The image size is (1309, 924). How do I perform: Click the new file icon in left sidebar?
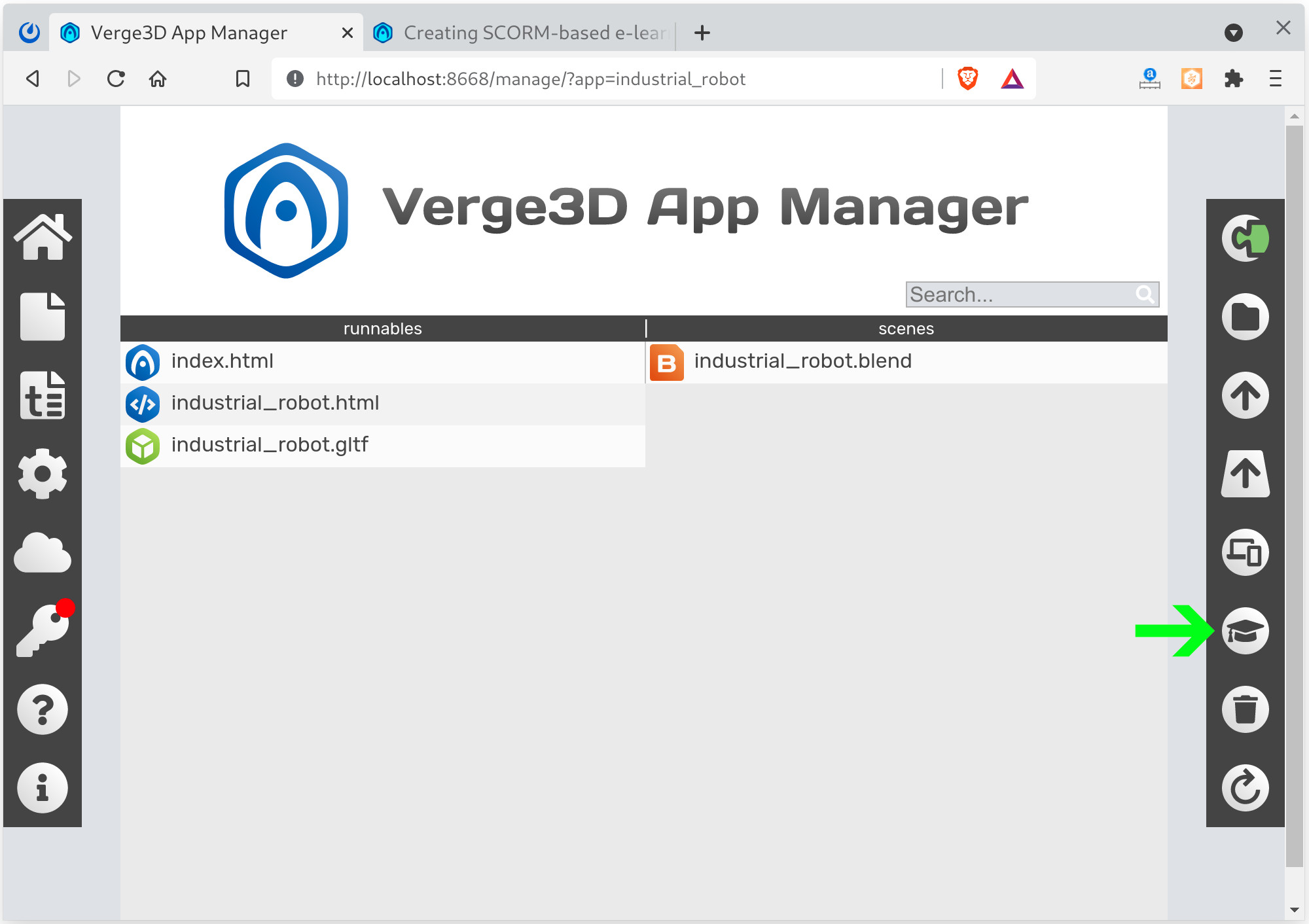43,317
